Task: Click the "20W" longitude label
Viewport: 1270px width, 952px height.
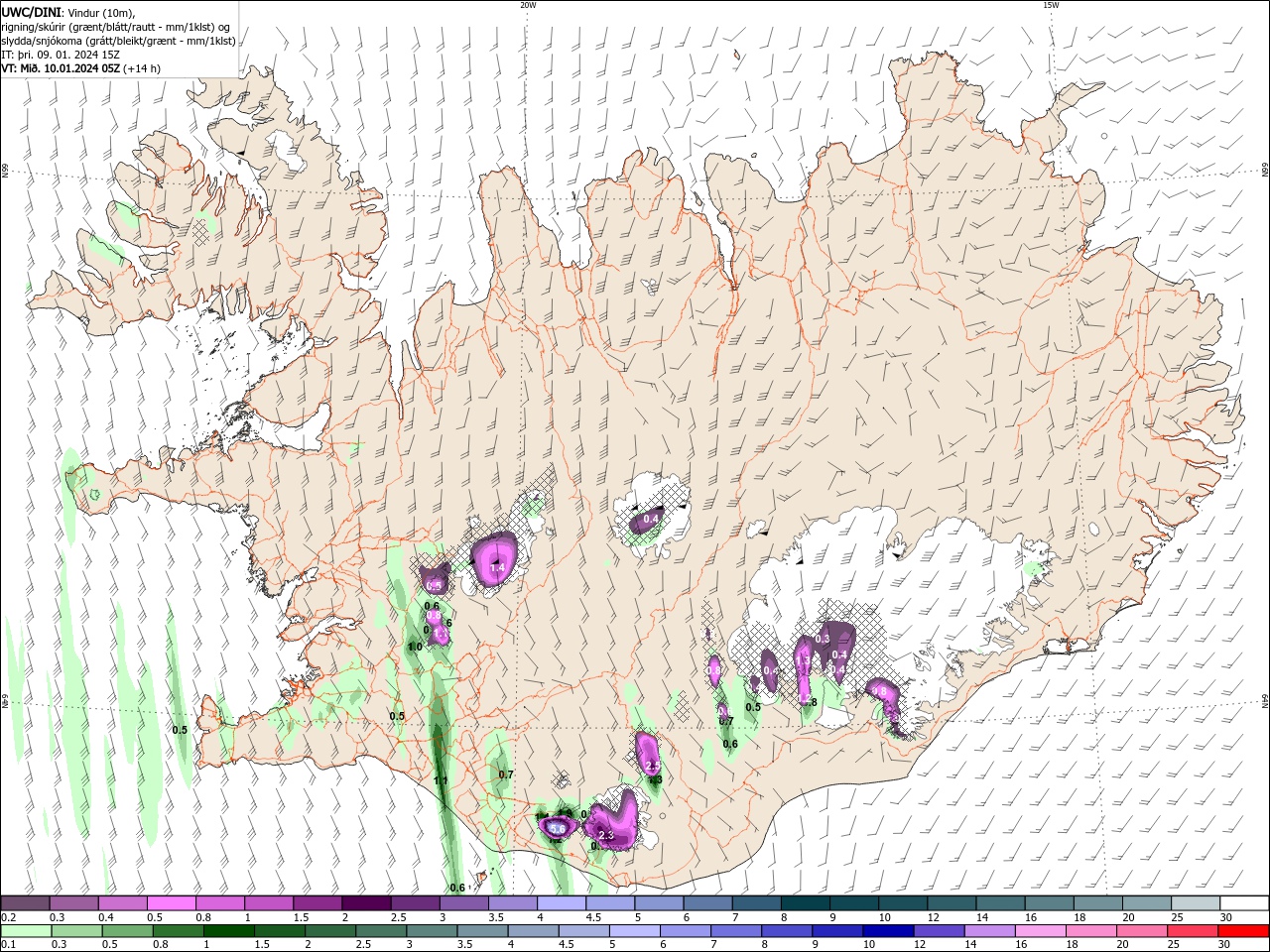Action: pos(528,5)
